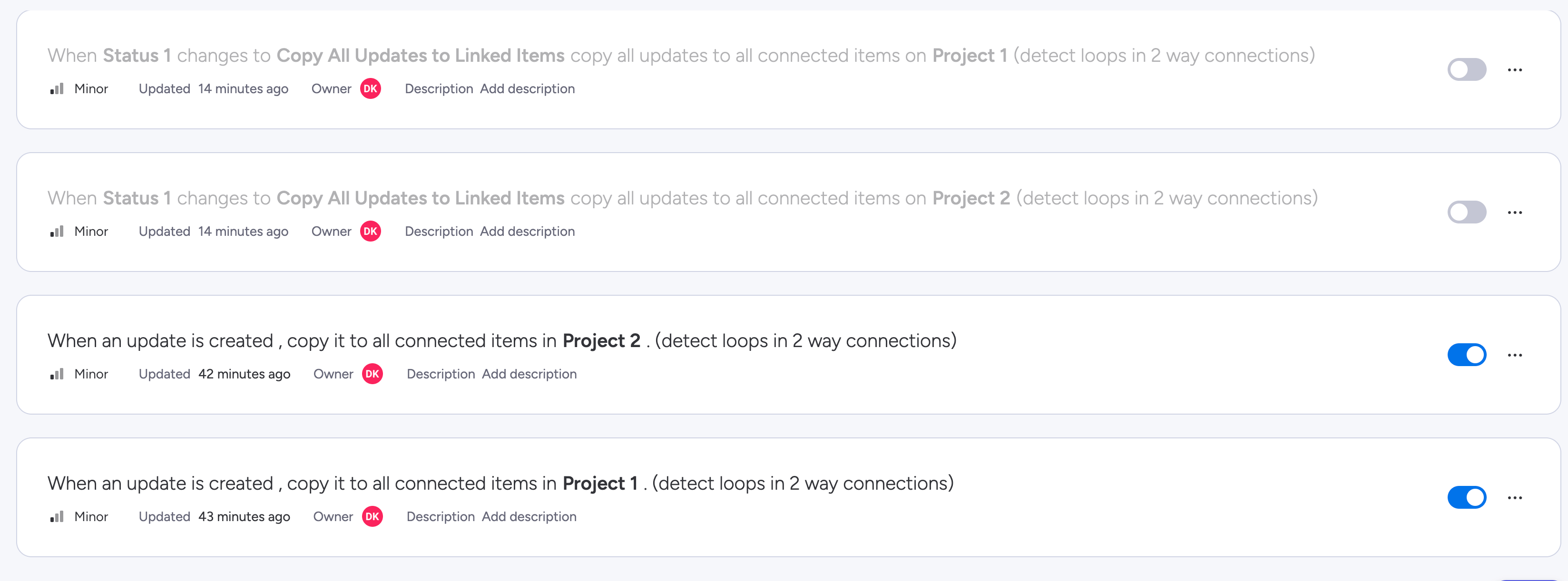Enable the Status 1 Project 1 automation toggle

coord(1466,69)
